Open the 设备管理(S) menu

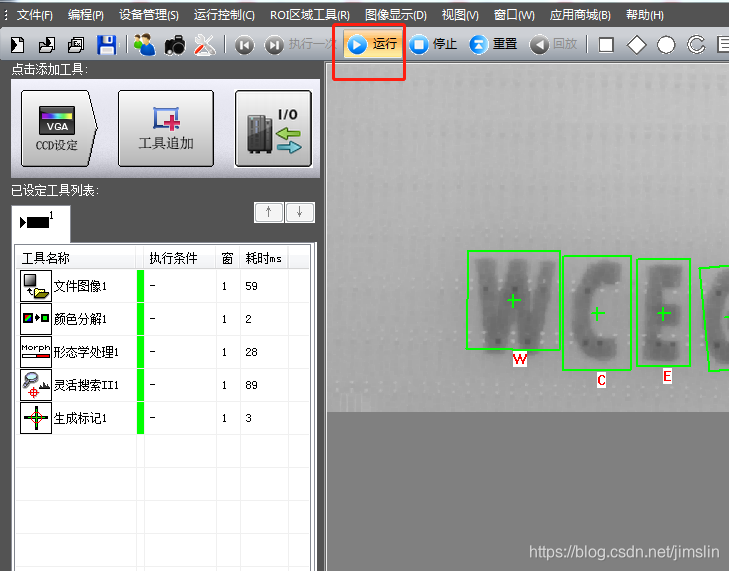pos(149,15)
